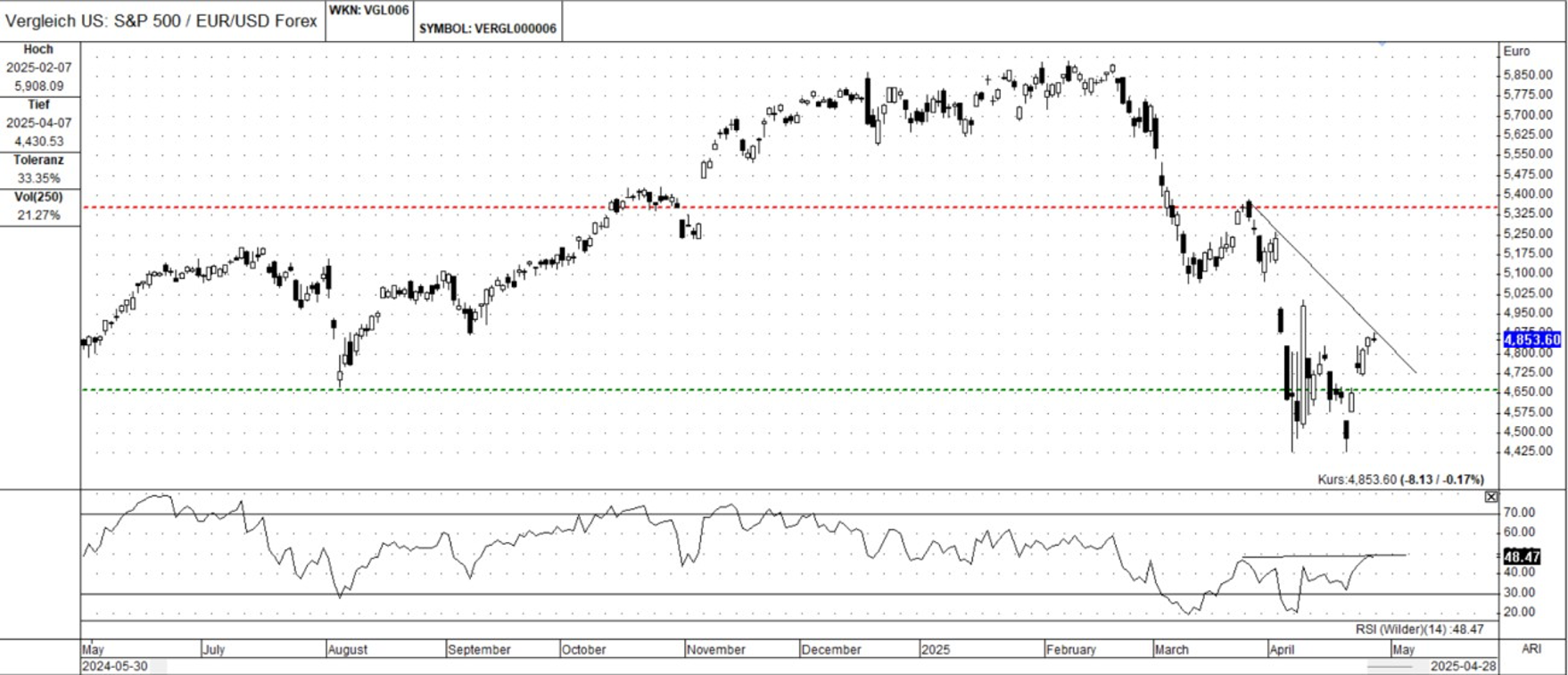The image size is (1568, 675).
Task: Click the chart title Vergleich US: S&P 500
Action: pos(161,21)
